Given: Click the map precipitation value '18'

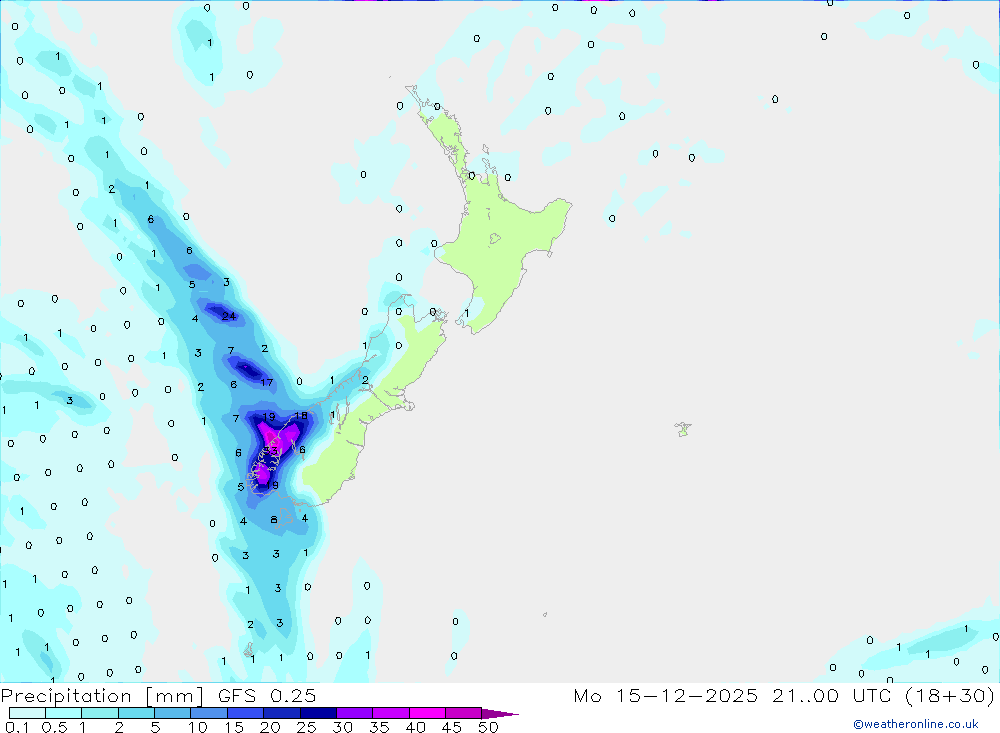Looking at the screenshot, I should pos(301,416).
